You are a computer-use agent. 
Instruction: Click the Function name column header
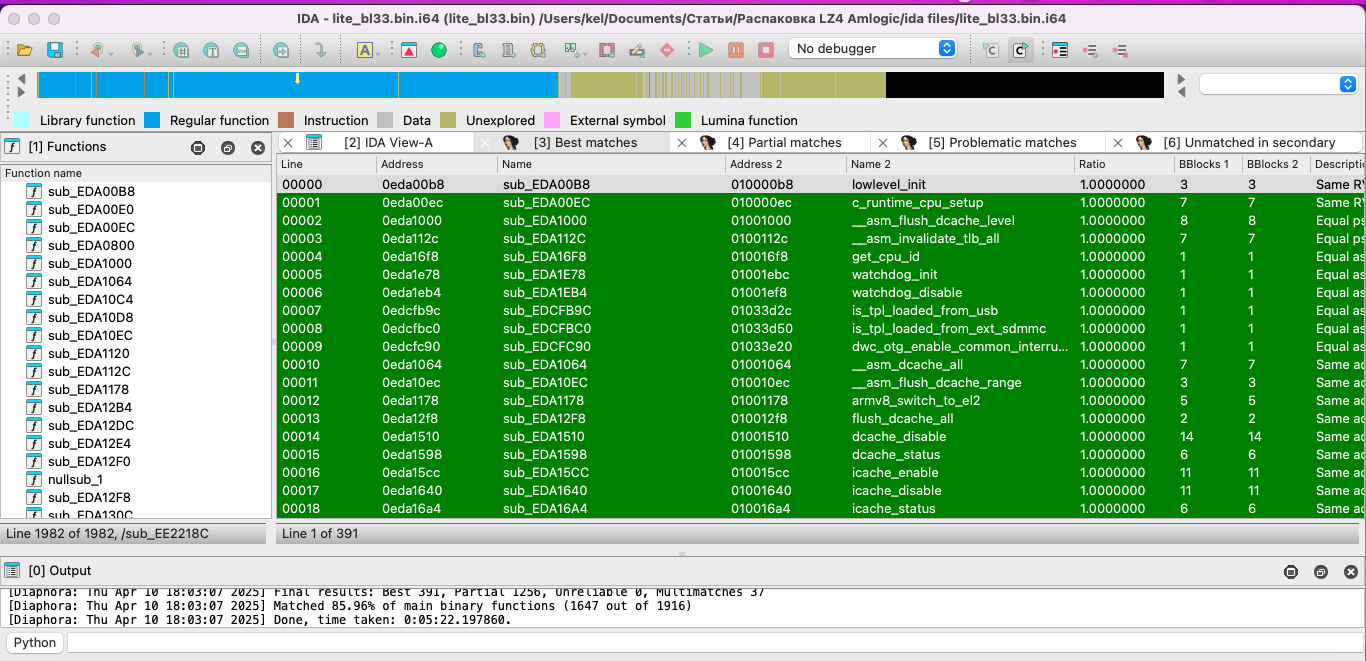pyautogui.click(x=137, y=173)
